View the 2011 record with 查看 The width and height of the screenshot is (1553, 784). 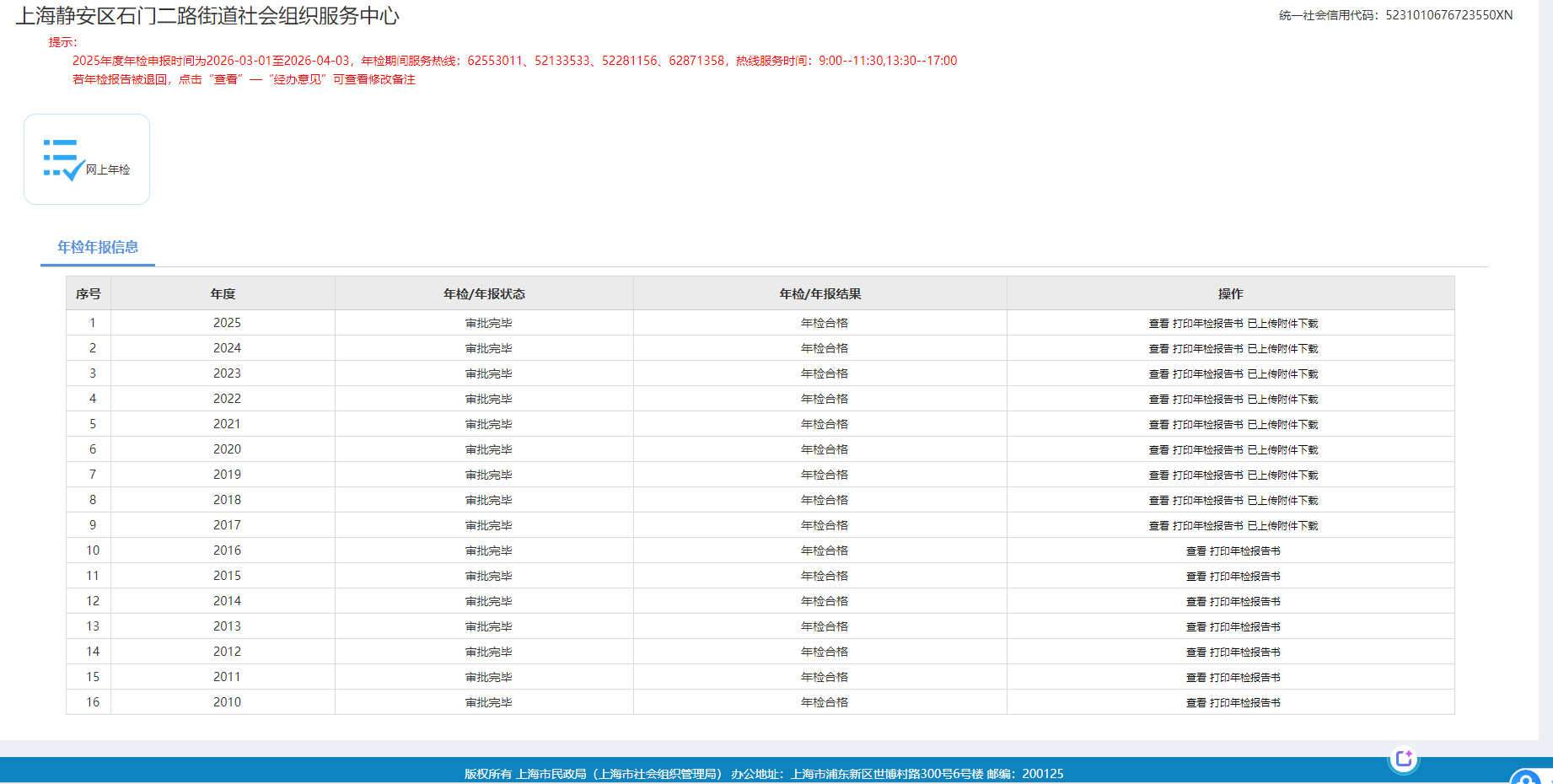(x=1196, y=678)
